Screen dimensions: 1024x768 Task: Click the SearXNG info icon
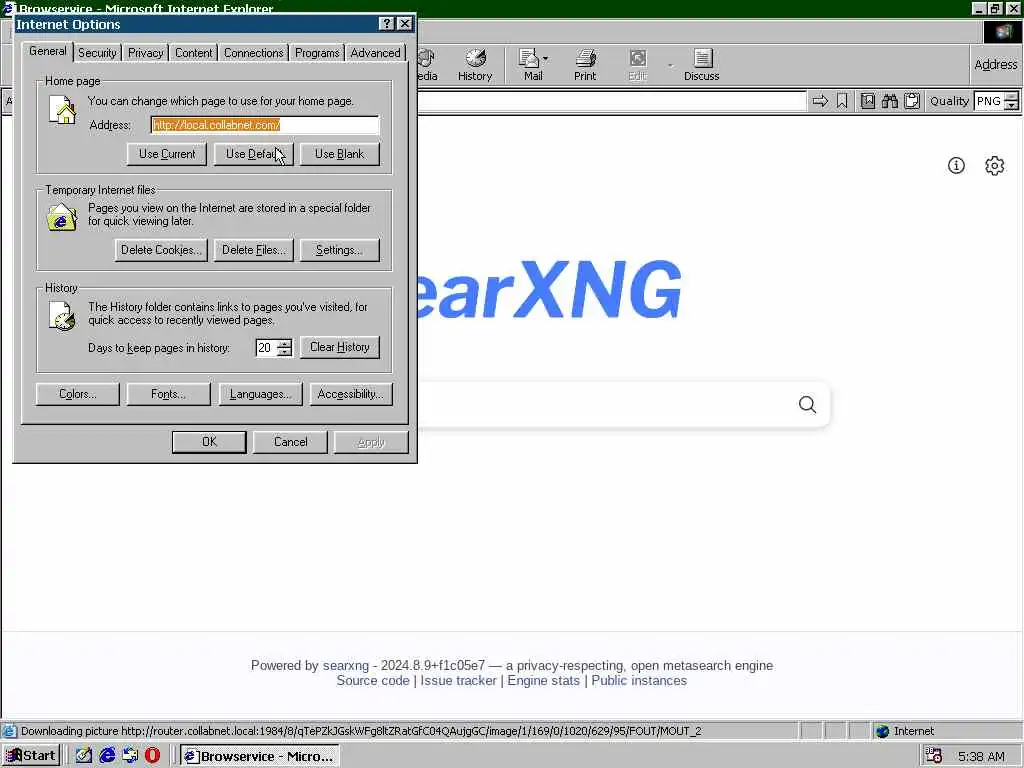[956, 165]
